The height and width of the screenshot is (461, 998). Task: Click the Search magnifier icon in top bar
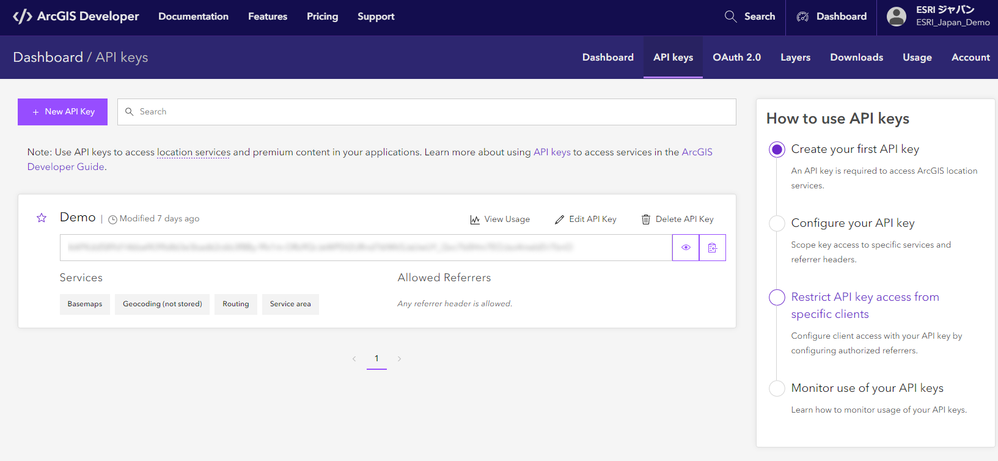pos(731,17)
